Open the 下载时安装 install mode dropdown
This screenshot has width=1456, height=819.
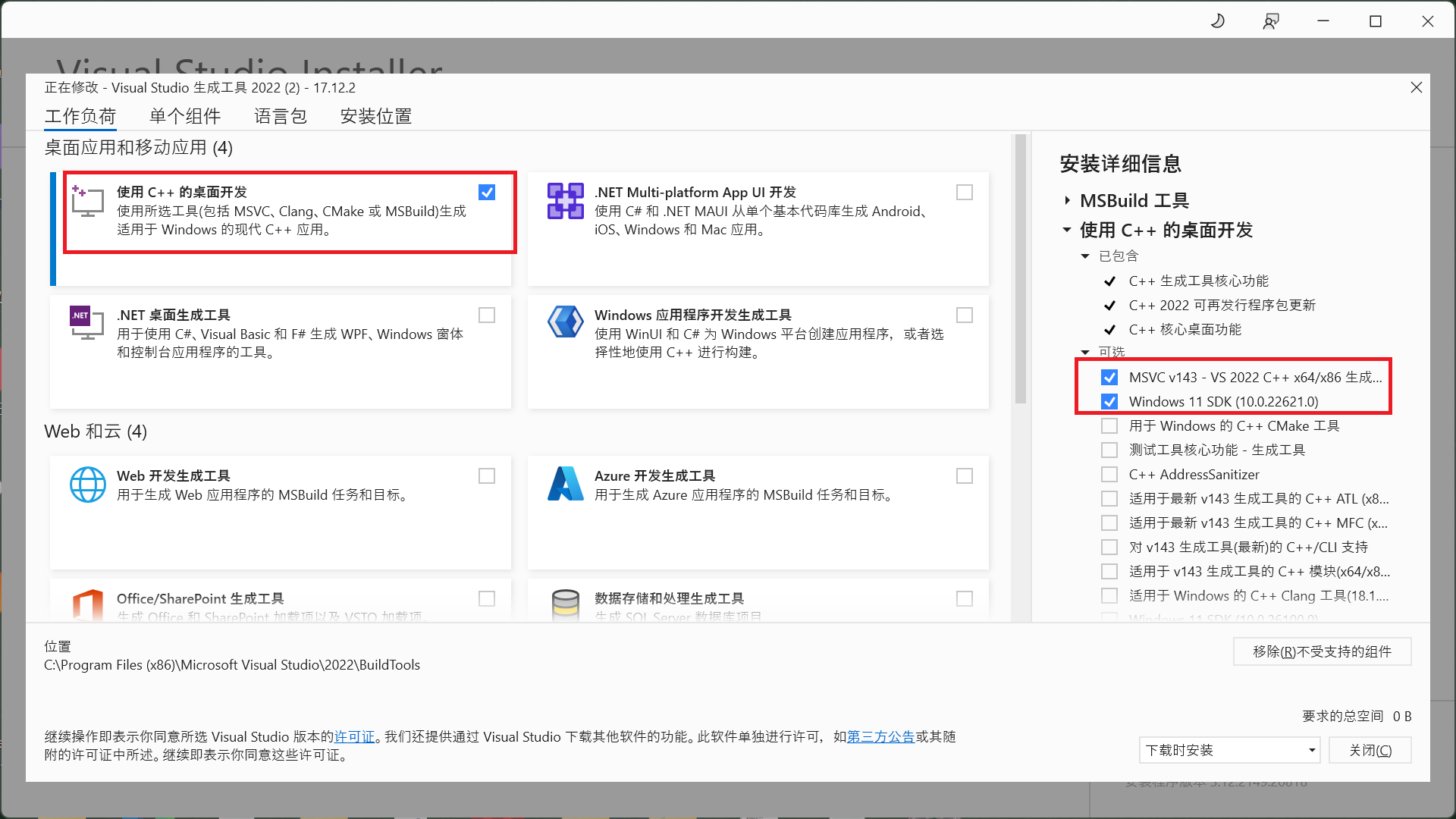[x=1228, y=750]
